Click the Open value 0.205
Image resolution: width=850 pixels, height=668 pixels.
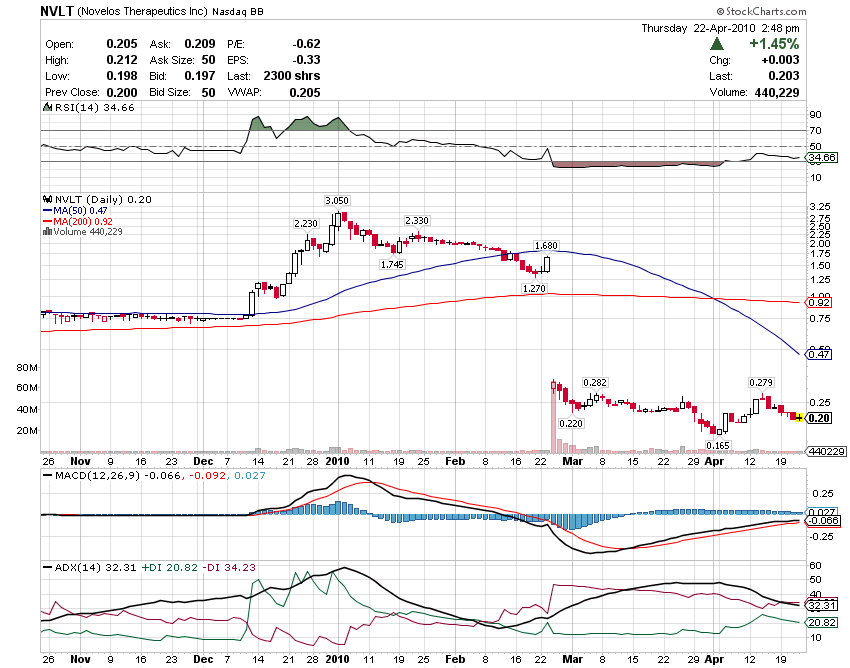click(x=122, y=44)
